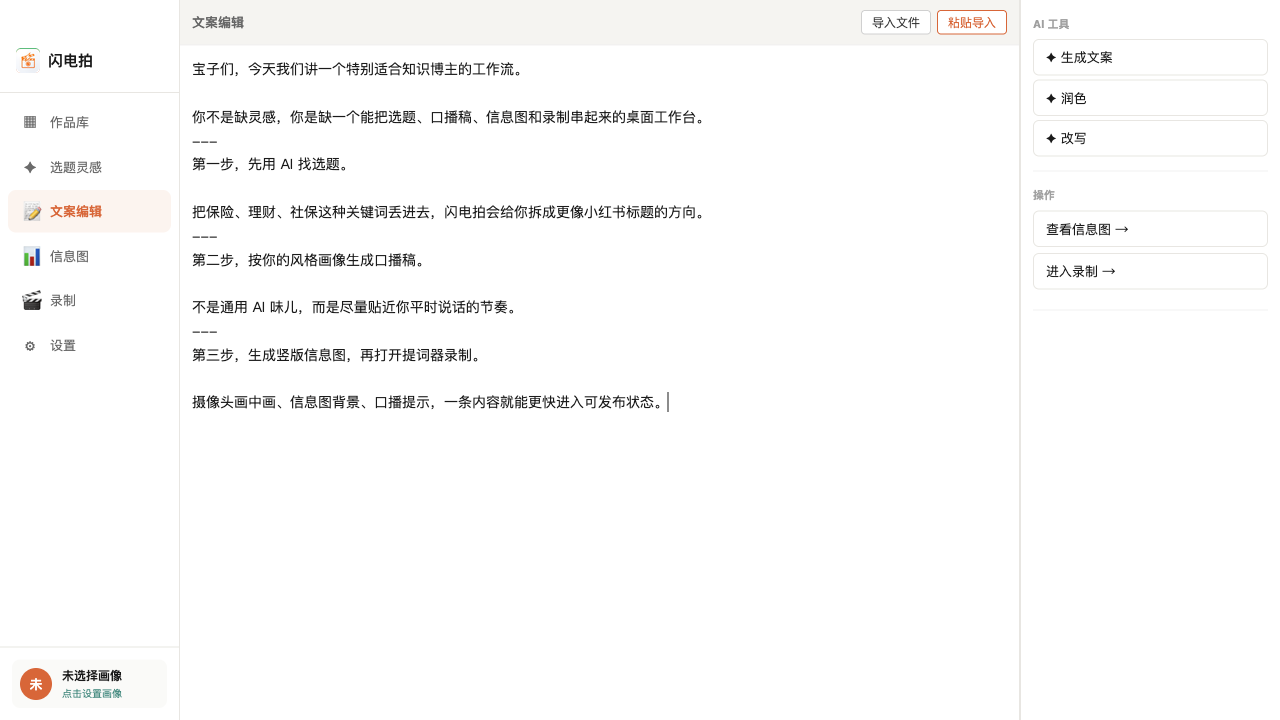Click the 选题灵感 sparkle icon
The image size is (1280, 720).
pos(30,167)
